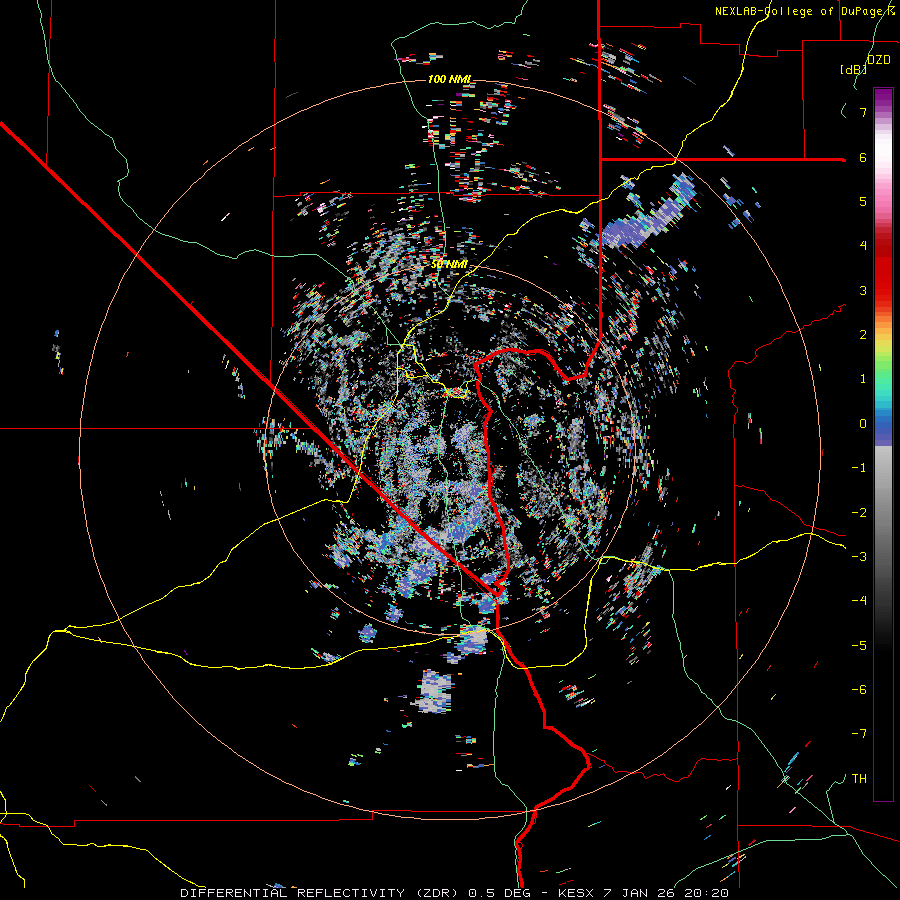Click the KESX station identifier
Image resolution: width=900 pixels, height=900 pixels.
[x=576, y=893]
